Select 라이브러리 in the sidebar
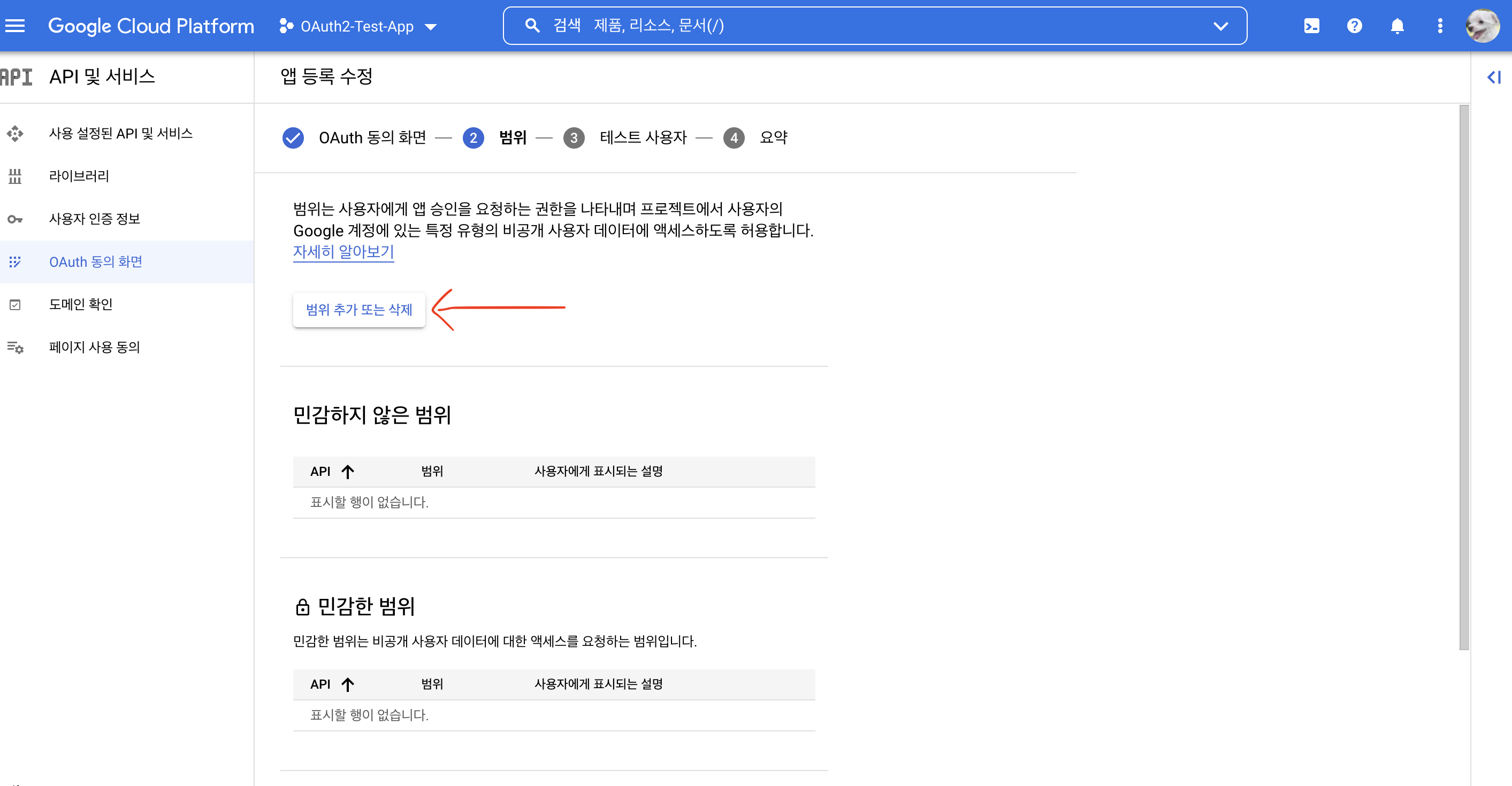Image resolution: width=1512 pixels, height=786 pixels. coord(79,176)
